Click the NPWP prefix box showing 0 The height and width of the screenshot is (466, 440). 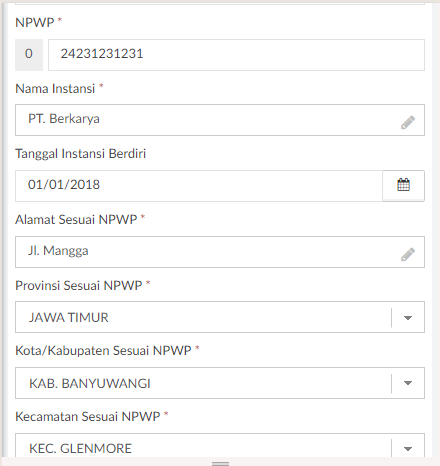coord(29,55)
